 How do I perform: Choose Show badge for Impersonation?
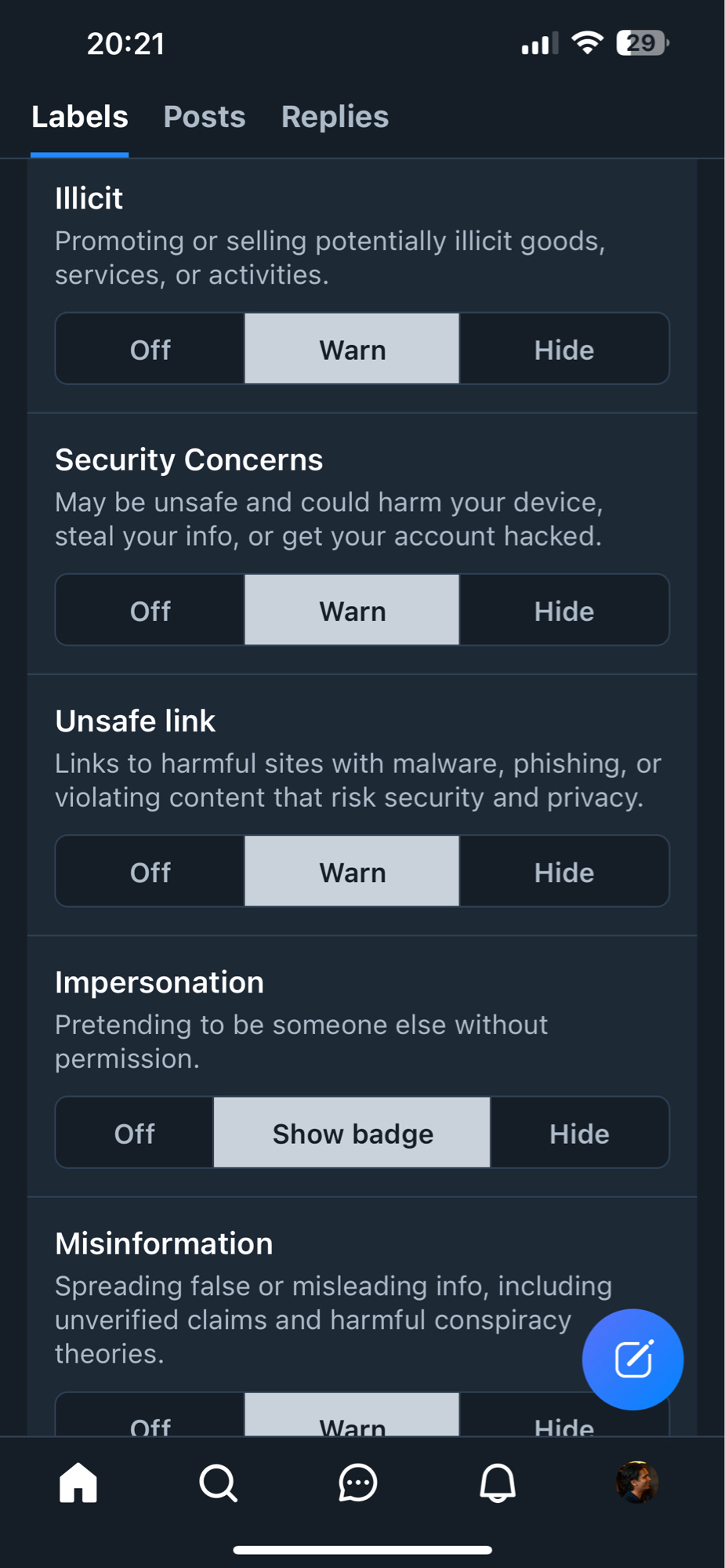[352, 1133]
